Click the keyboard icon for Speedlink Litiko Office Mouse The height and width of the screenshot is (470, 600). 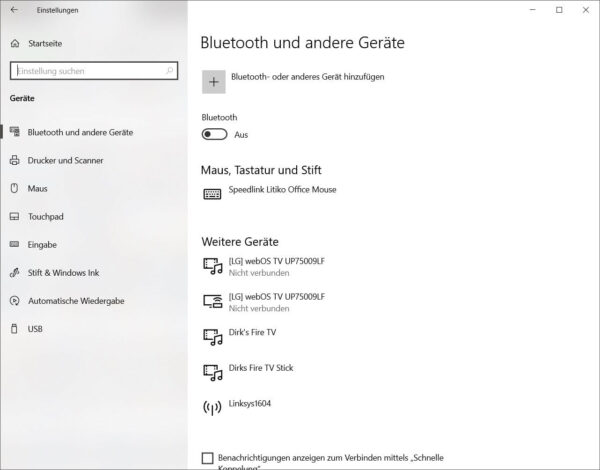coord(212,194)
